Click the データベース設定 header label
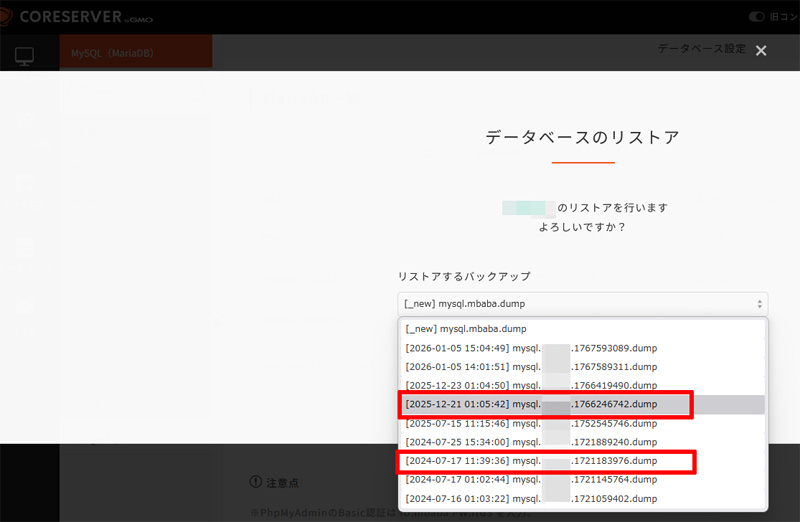Viewport: 800px width, 522px height. (x=701, y=49)
